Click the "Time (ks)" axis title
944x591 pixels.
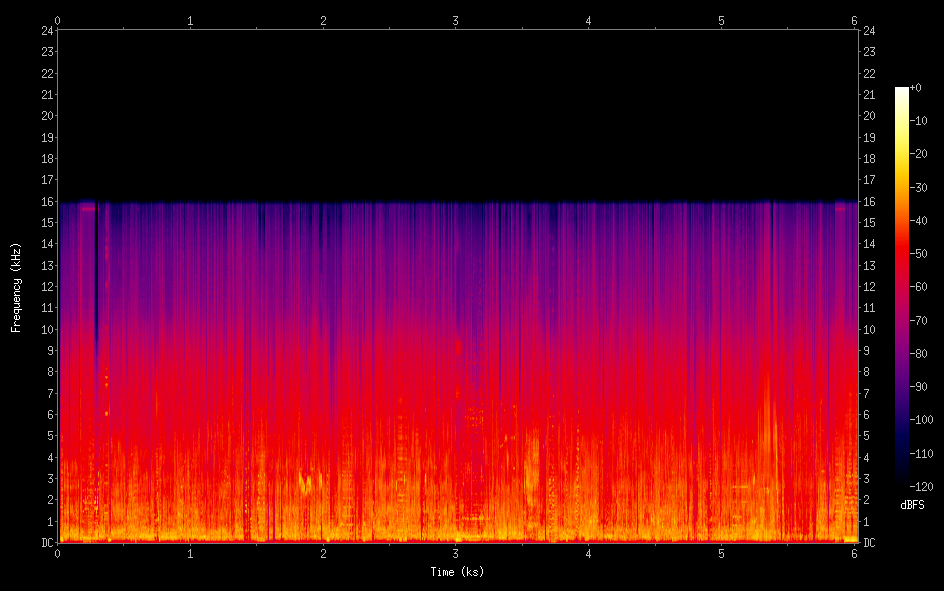click(x=457, y=572)
